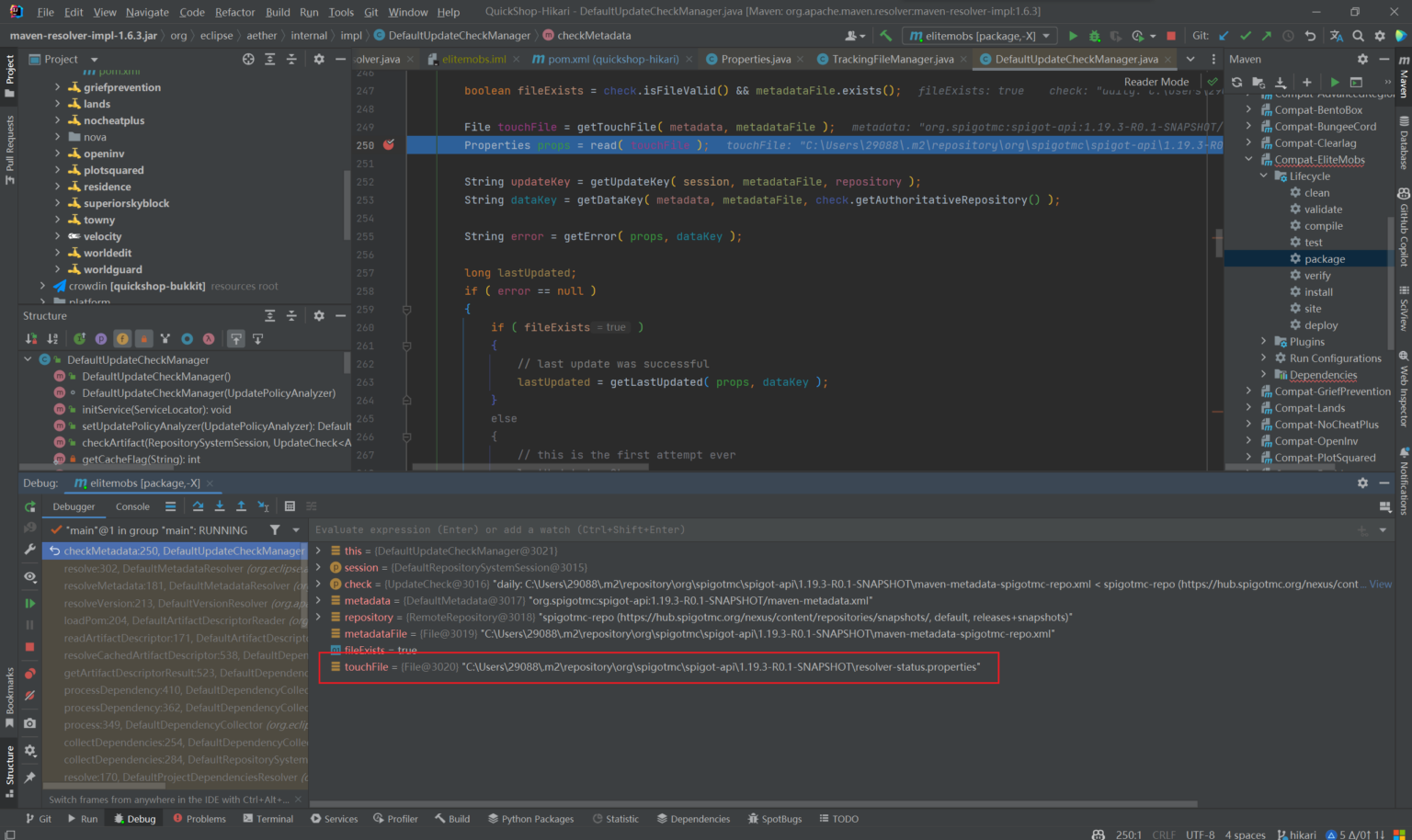Select the Step Into debugger icon
The width and height of the screenshot is (1412, 840).
(x=221, y=505)
